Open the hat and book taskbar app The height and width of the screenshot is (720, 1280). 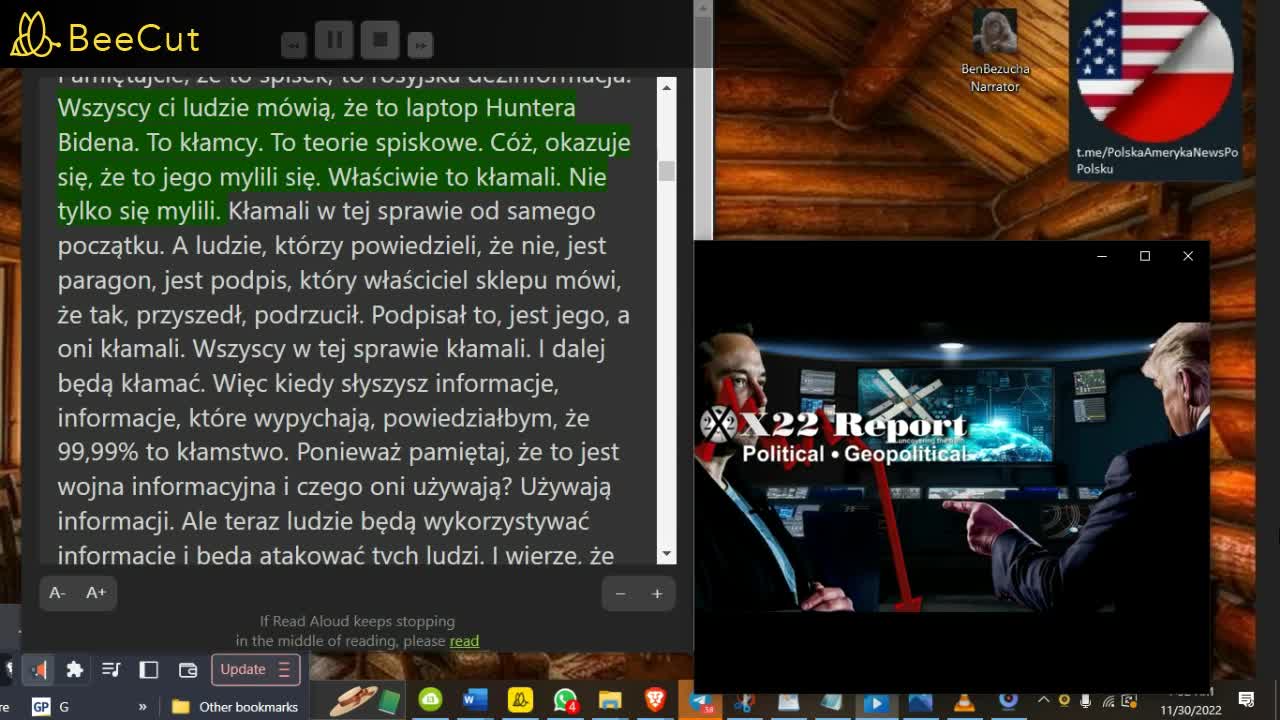pos(362,701)
